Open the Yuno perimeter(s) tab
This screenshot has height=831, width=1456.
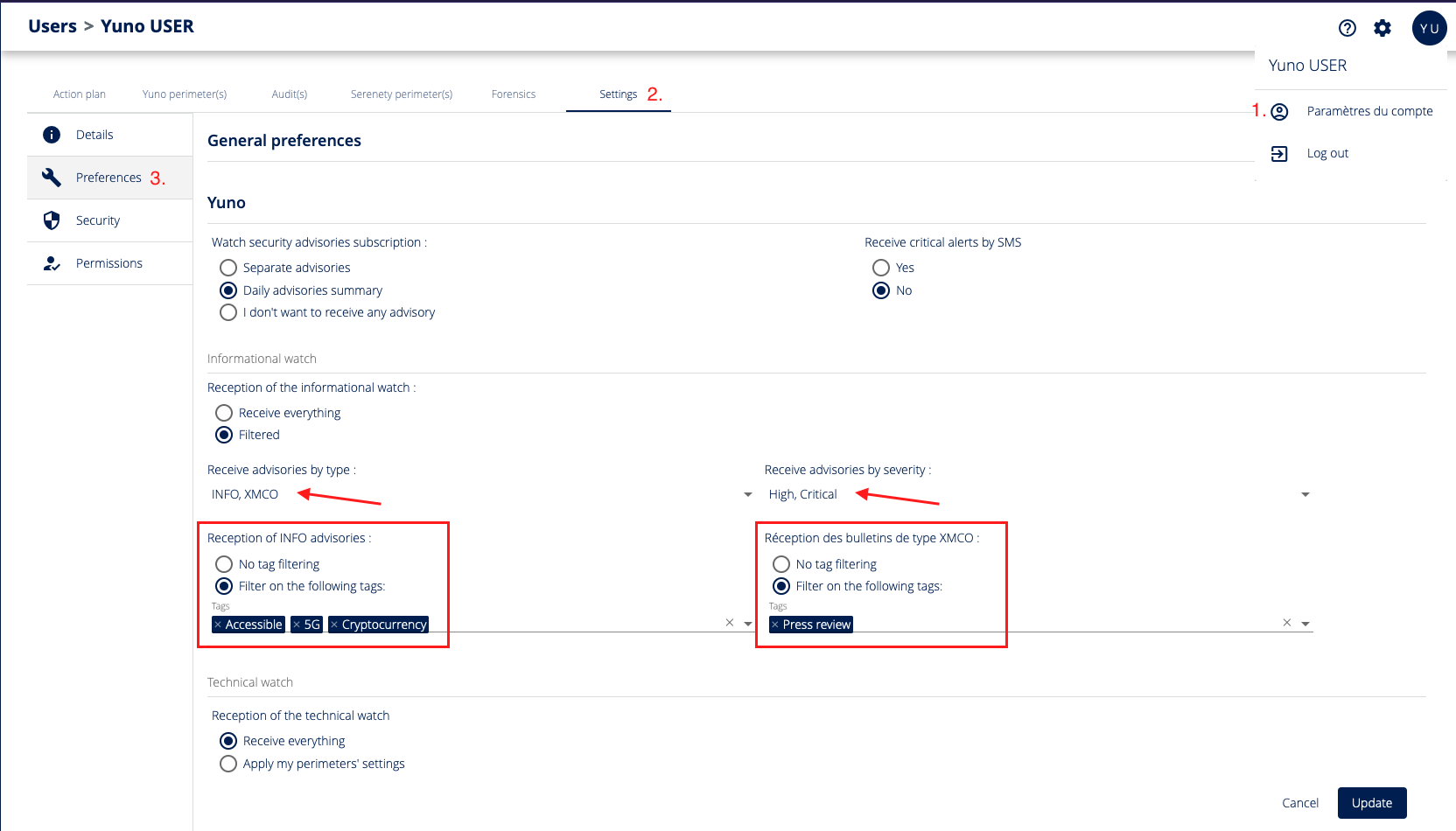pos(184,94)
